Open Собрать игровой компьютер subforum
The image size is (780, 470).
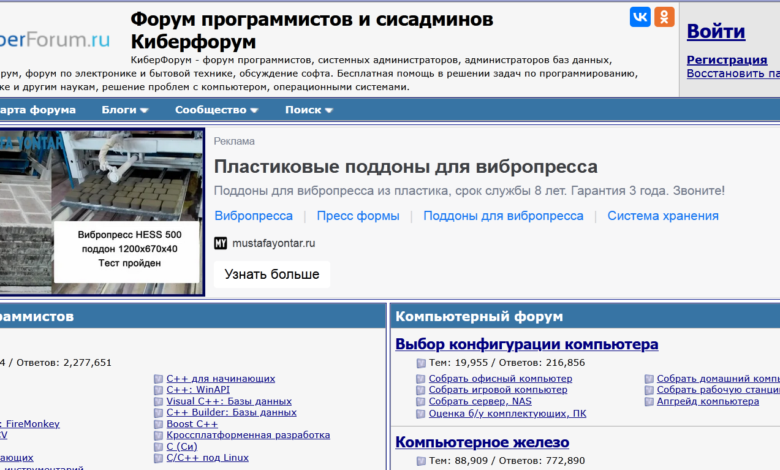click(498, 390)
